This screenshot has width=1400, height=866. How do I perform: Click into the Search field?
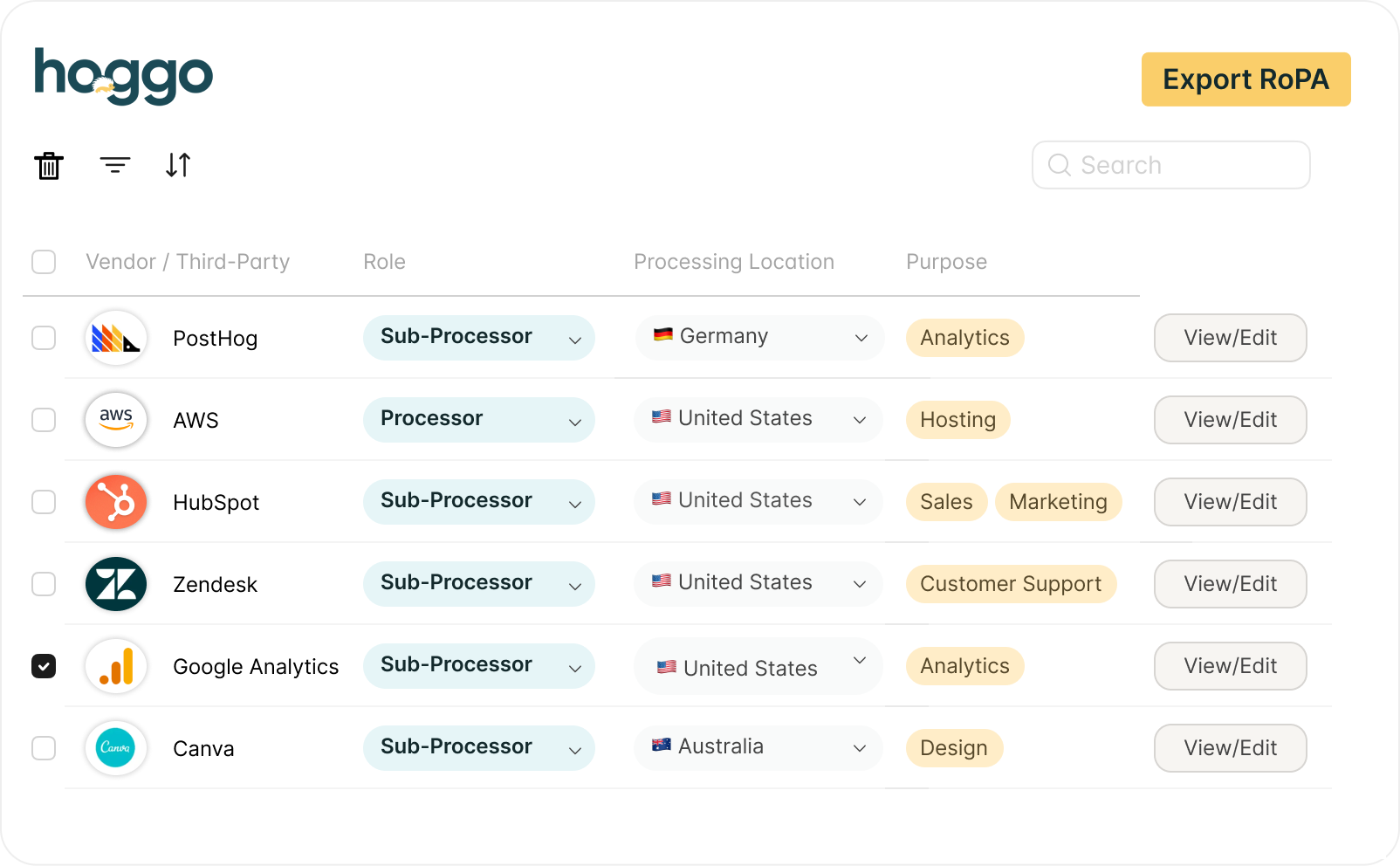point(1171,165)
